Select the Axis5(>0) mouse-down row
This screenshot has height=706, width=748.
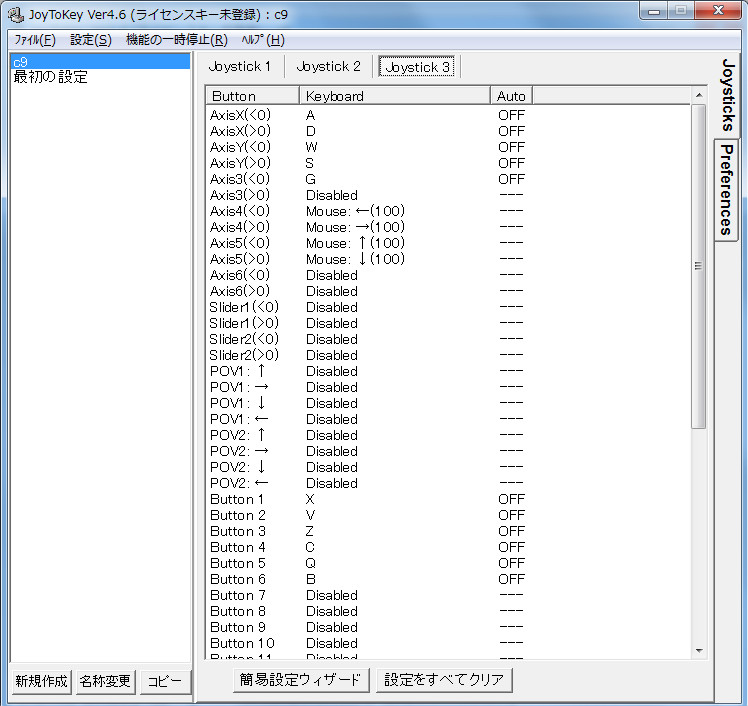[x=448, y=259]
